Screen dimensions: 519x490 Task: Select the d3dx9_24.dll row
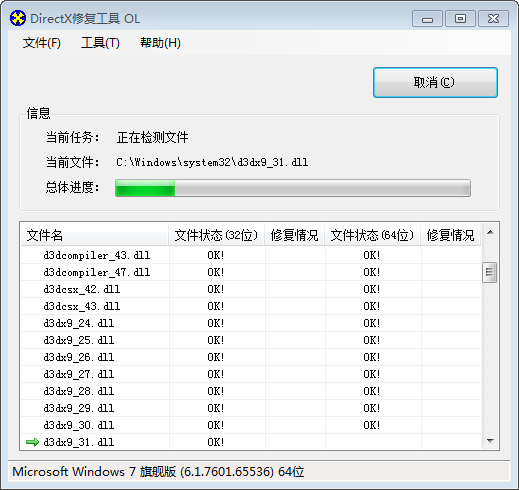tap(251, 323)
